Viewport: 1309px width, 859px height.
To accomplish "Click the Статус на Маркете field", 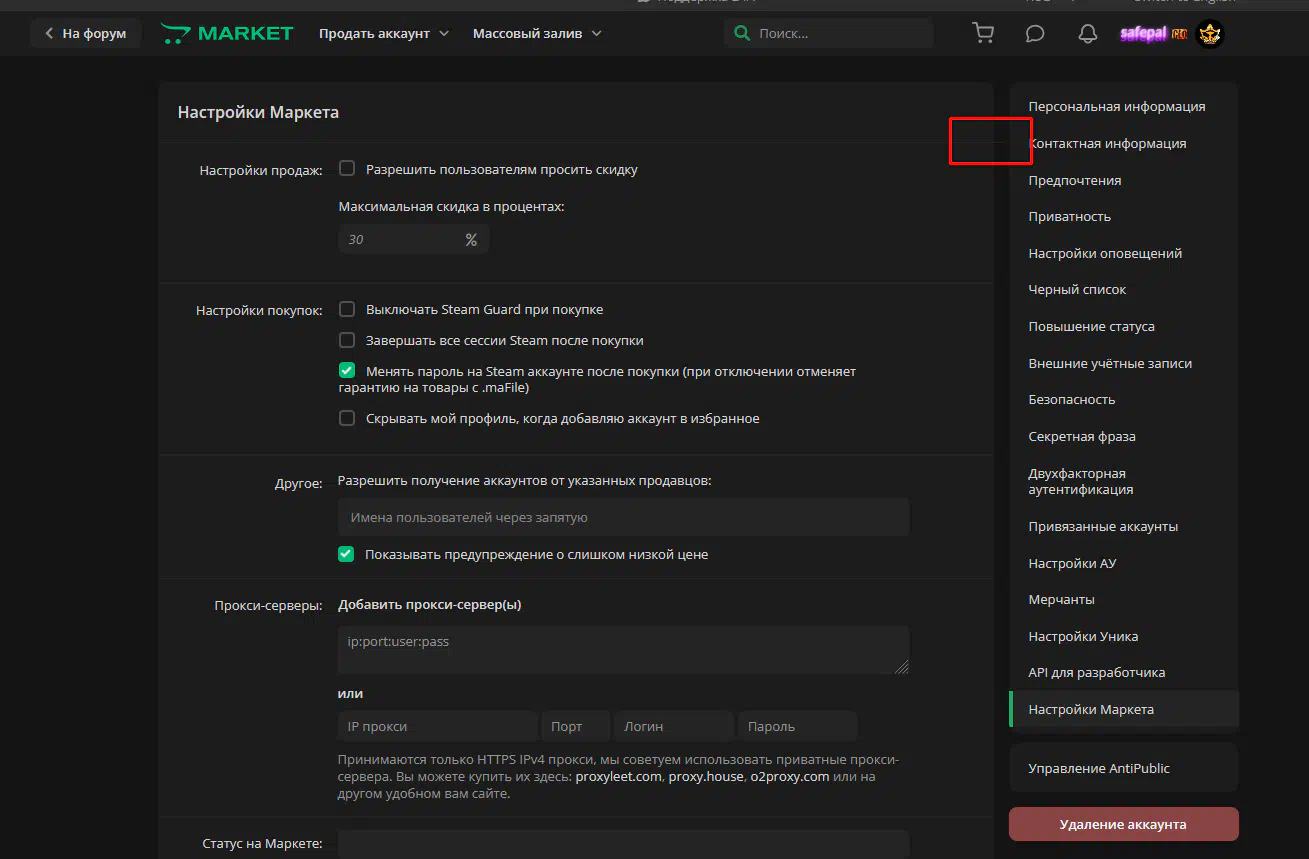I will [x=623, y=843].
